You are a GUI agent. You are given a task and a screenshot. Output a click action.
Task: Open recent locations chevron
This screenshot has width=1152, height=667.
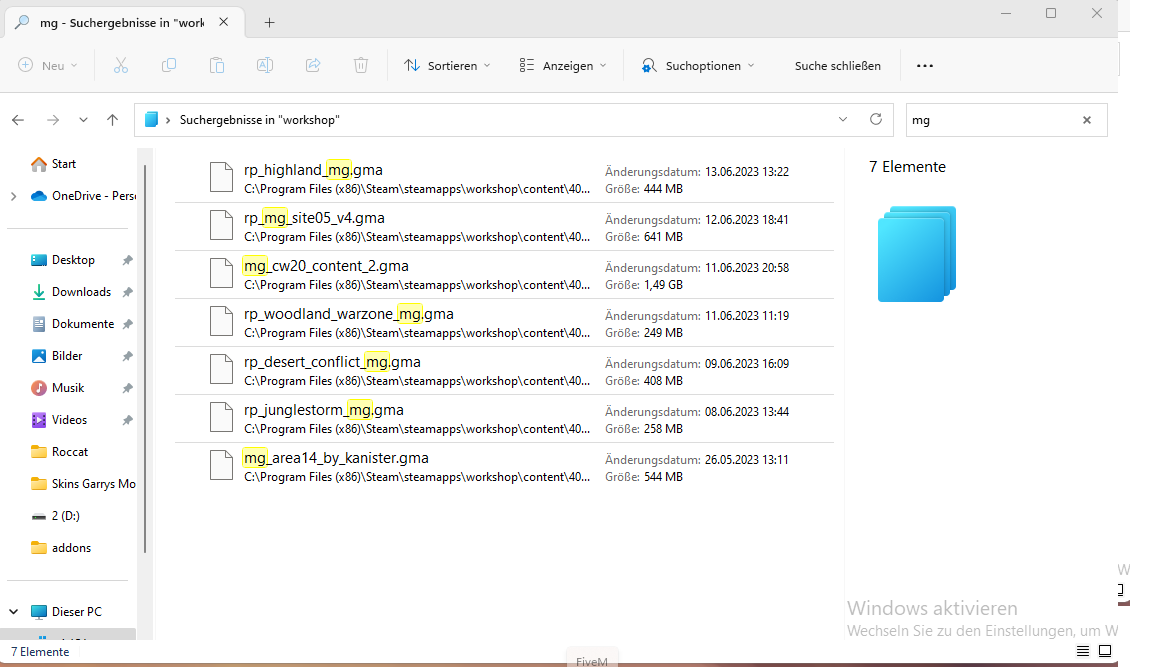pyautogui.click(x=83, y=120)
